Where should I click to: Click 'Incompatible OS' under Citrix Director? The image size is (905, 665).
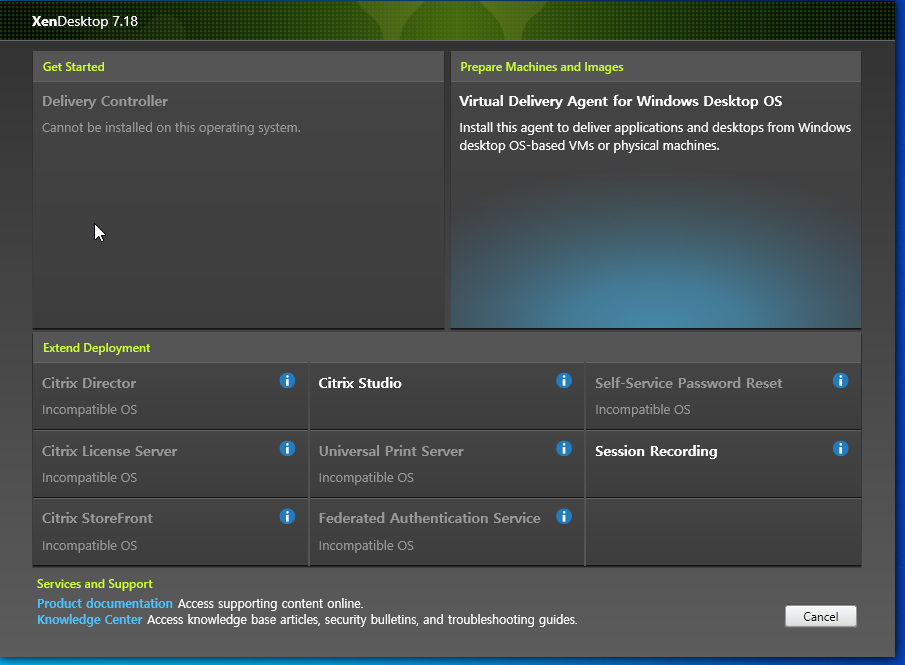pyautogui.click(x=89, y=409)
